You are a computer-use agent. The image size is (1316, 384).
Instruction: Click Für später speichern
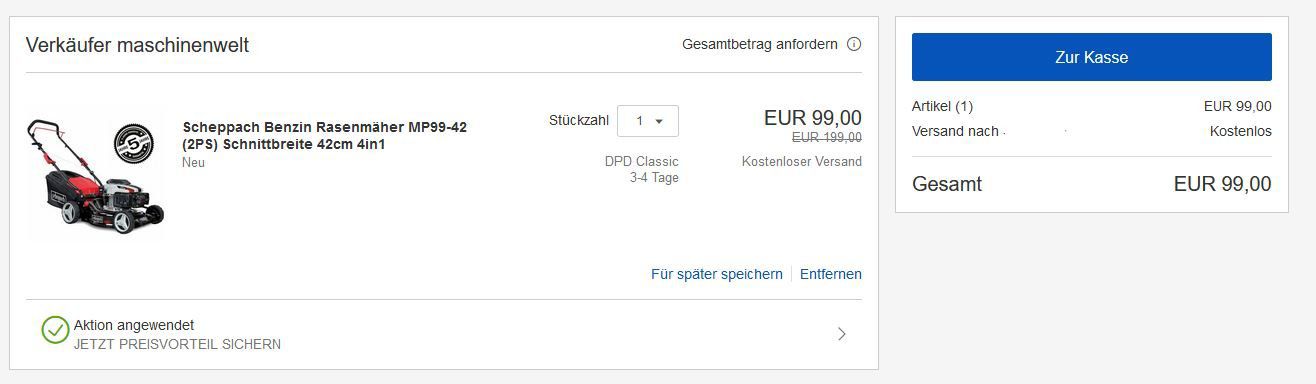(x=717, y=274)
